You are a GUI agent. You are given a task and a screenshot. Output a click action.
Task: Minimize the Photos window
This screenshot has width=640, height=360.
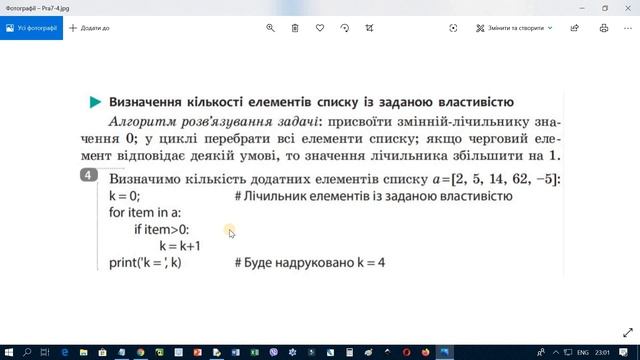point(582,8)
